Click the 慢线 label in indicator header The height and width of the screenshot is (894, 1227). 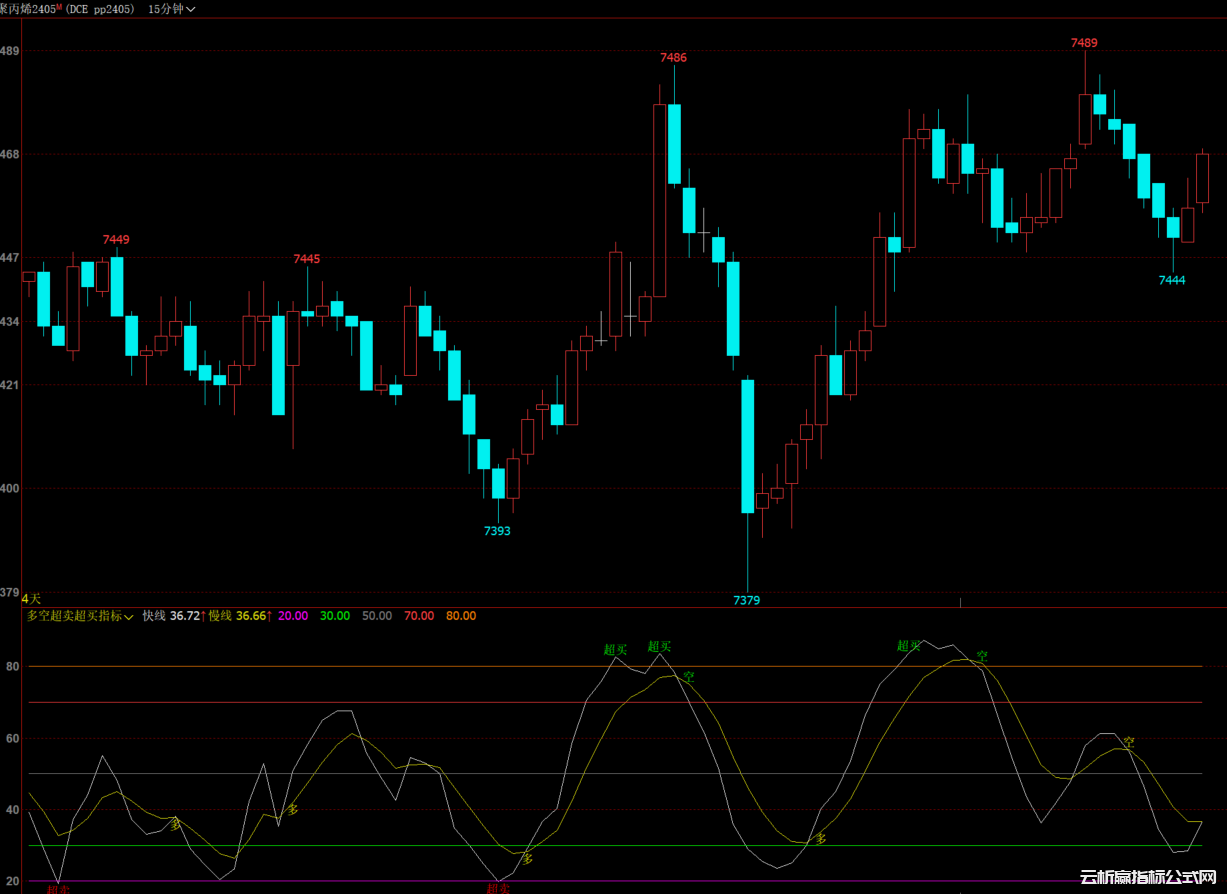(220, 616)
